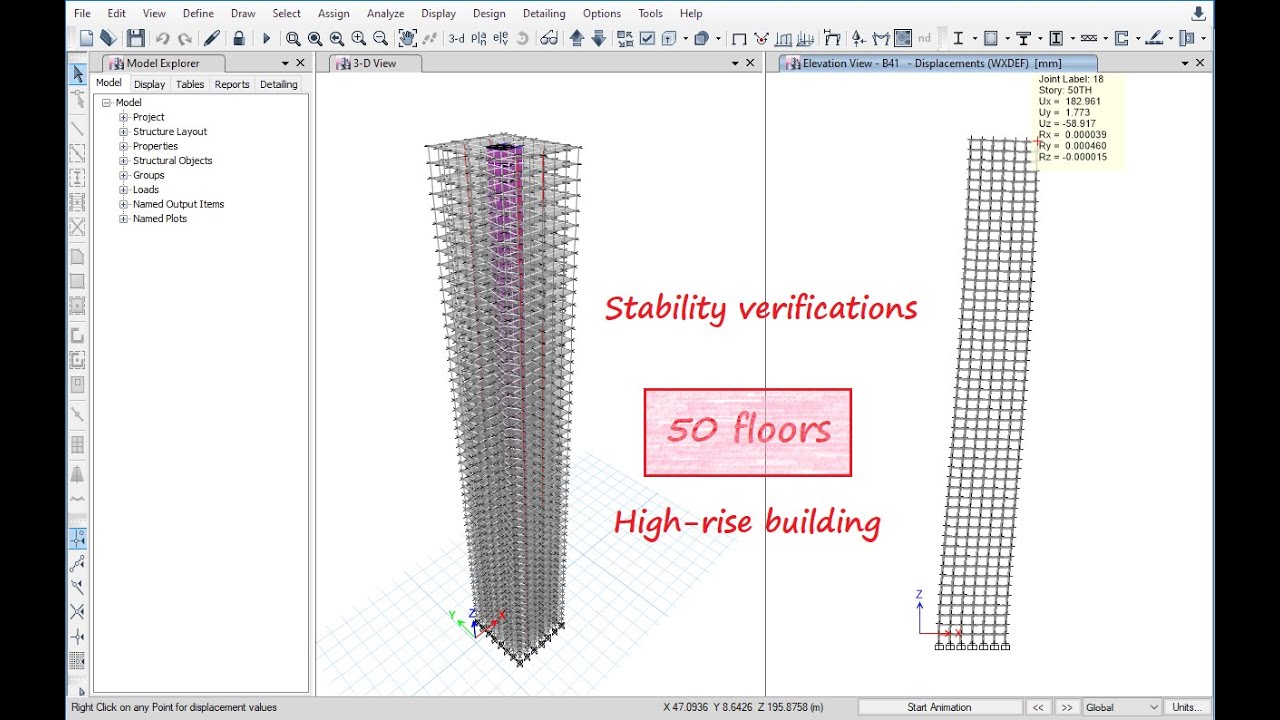Select Groups in model tree

(x=148, y=175)
